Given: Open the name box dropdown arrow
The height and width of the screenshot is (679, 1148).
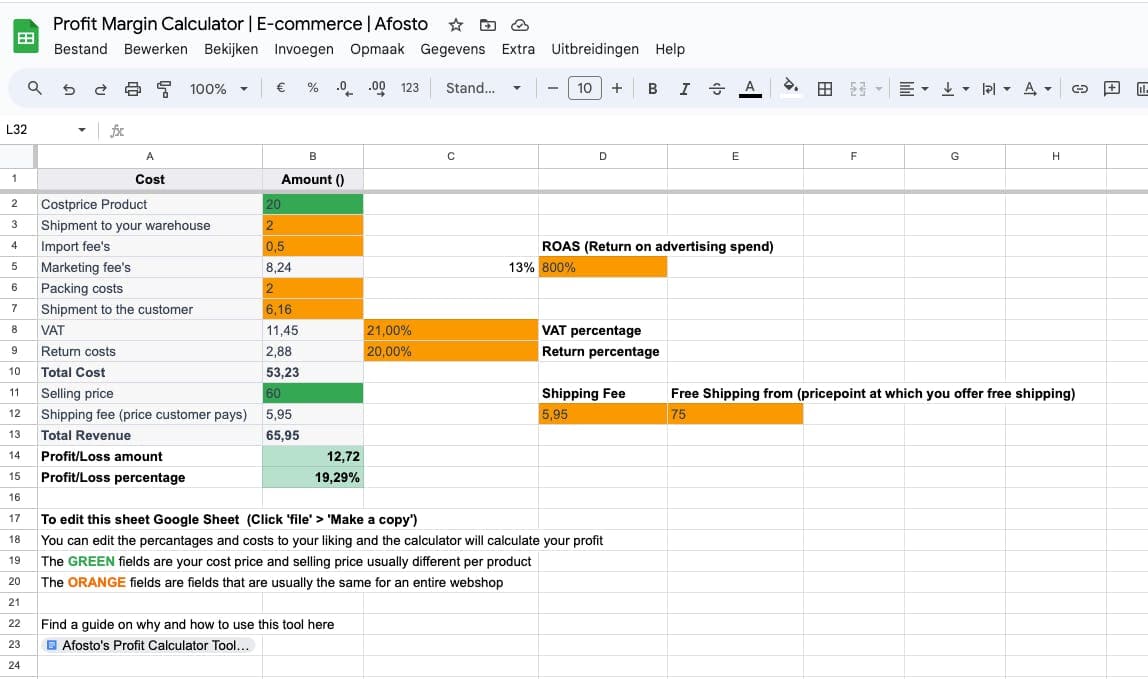Looking at the screenshot, I should click(82, 130).
